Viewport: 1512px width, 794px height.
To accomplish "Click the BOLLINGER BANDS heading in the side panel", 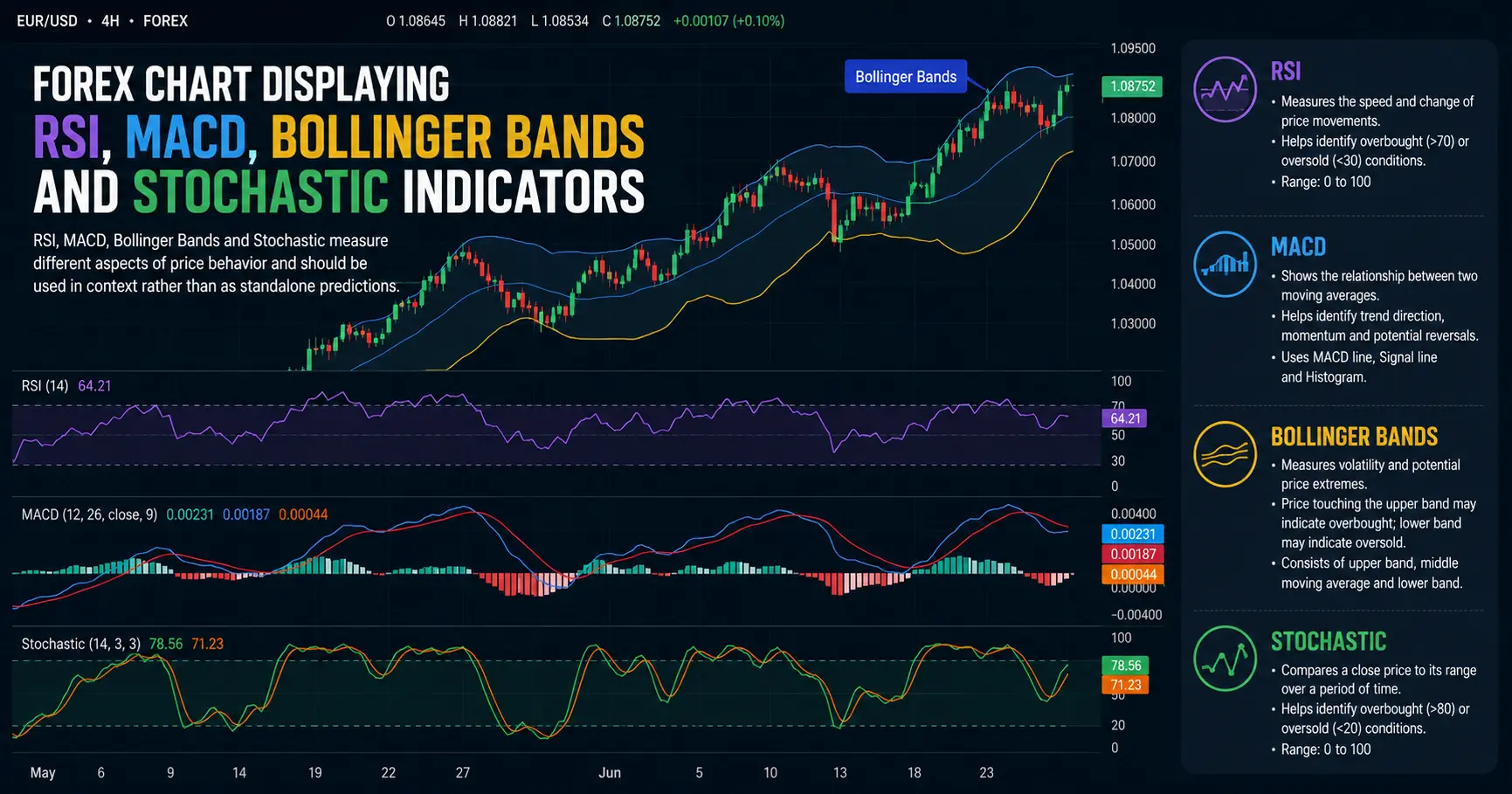I will click(x=1354, y=437).
